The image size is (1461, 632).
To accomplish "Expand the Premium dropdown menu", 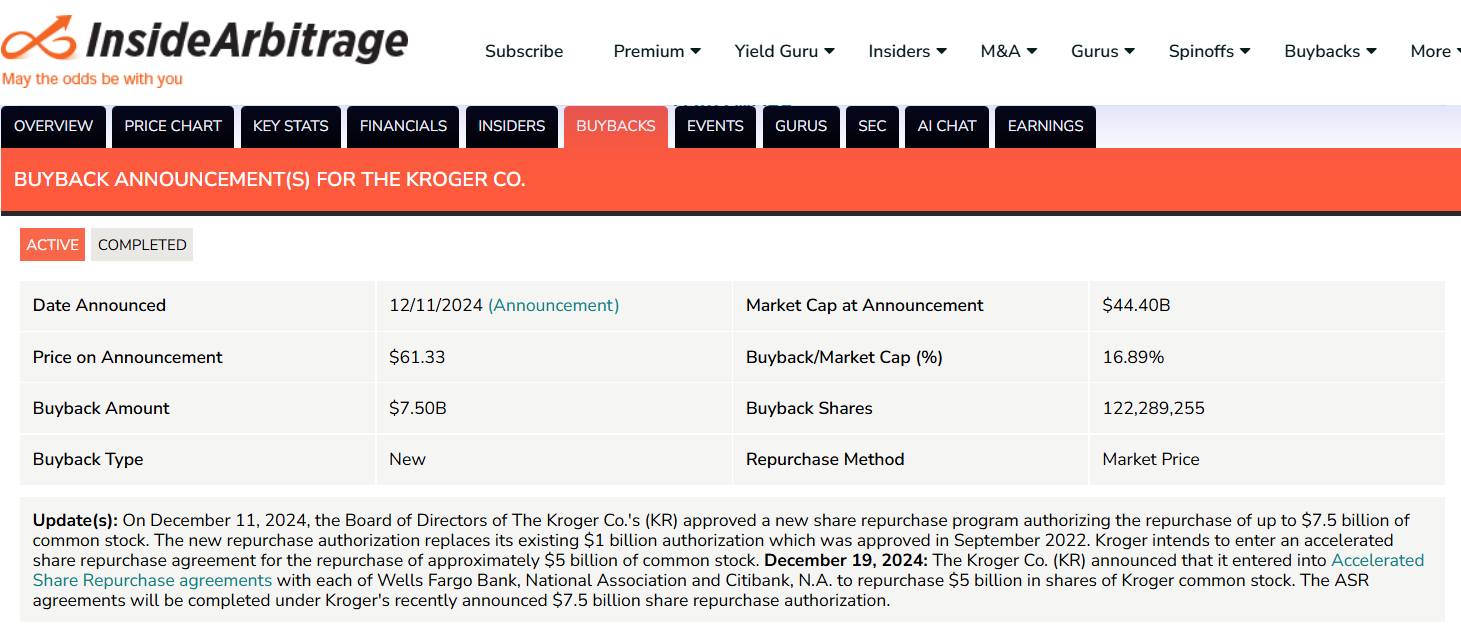I will (x=657, y=51).
